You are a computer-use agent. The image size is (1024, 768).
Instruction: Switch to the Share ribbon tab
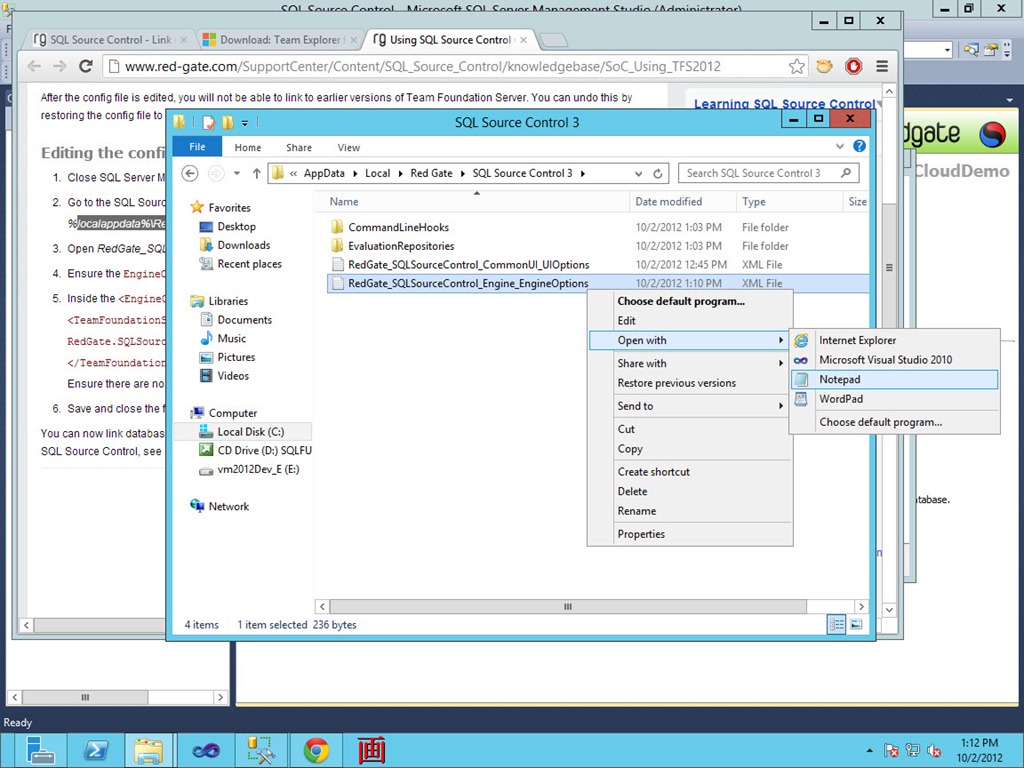click(298, 148)
